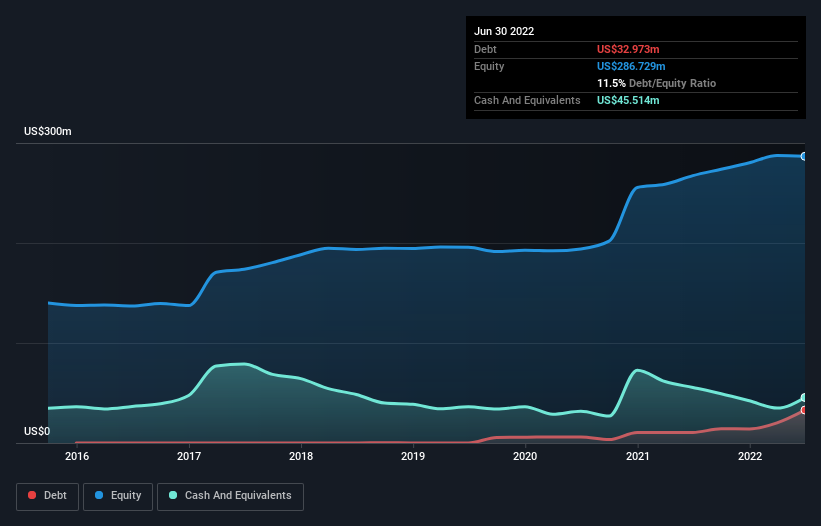Click the Equity row label in tooltip
Image resolution: width=821 pixels, height=526 pixels.
[489, 66]
